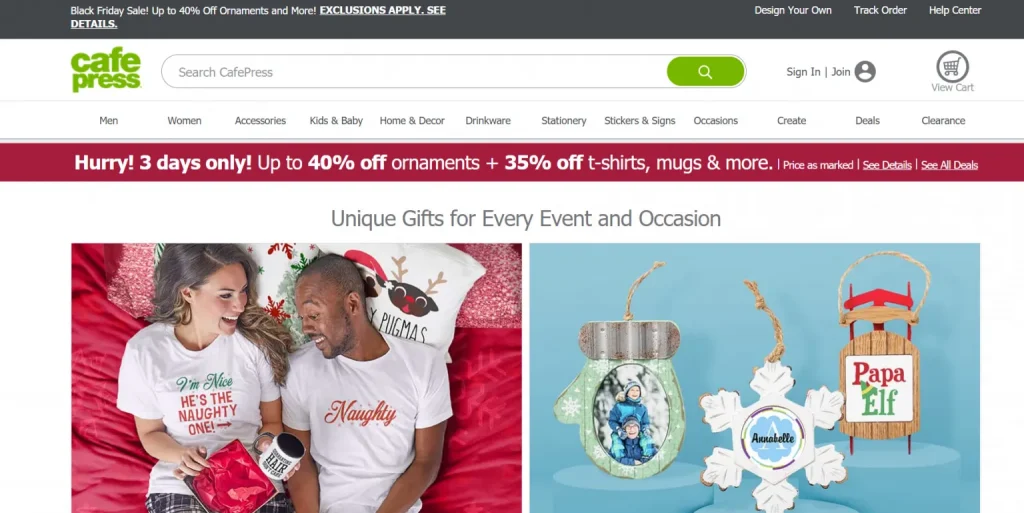
Task: Open the Women category menu
Action: [x=184, y=121]
